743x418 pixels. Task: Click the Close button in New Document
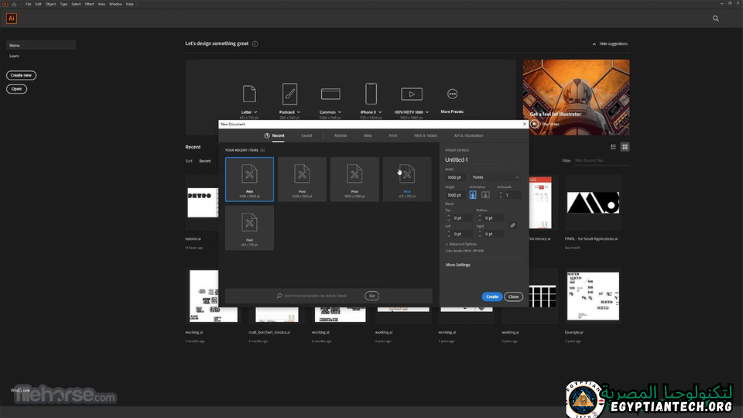click(514, 297)
